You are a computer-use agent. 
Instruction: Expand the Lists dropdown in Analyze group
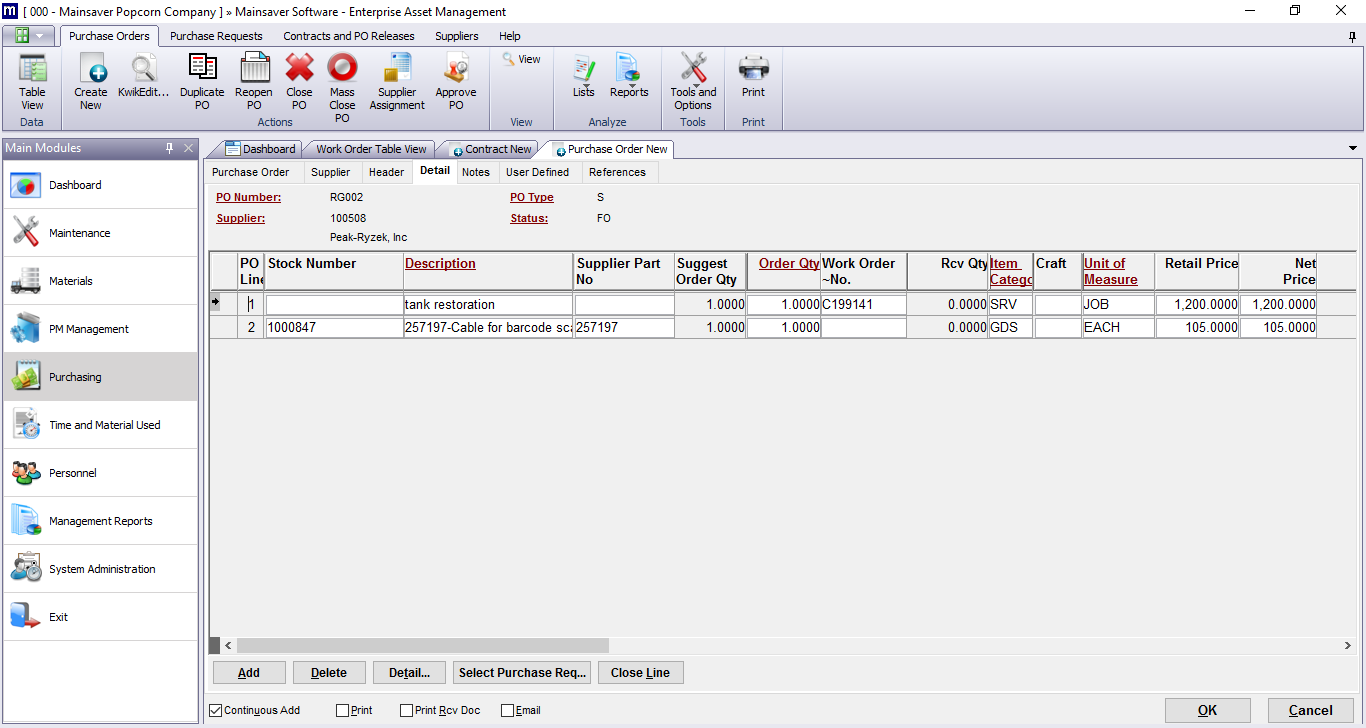pyautogui.click(x=583, y=76)
